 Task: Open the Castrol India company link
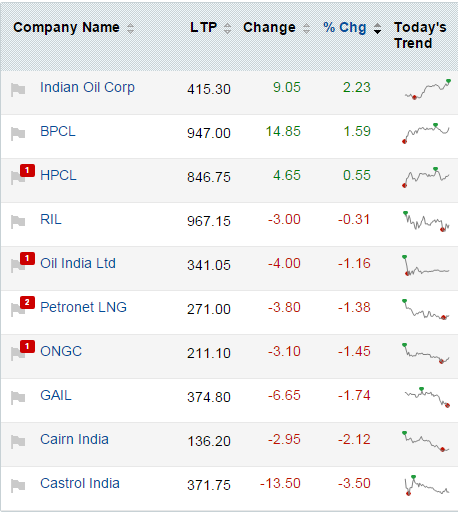point(80,483)
